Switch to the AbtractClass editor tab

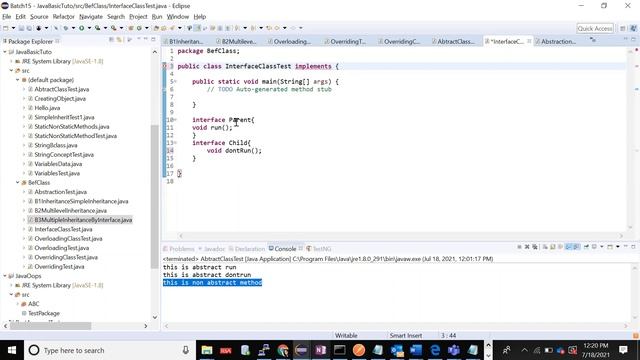tap(453, 41)
